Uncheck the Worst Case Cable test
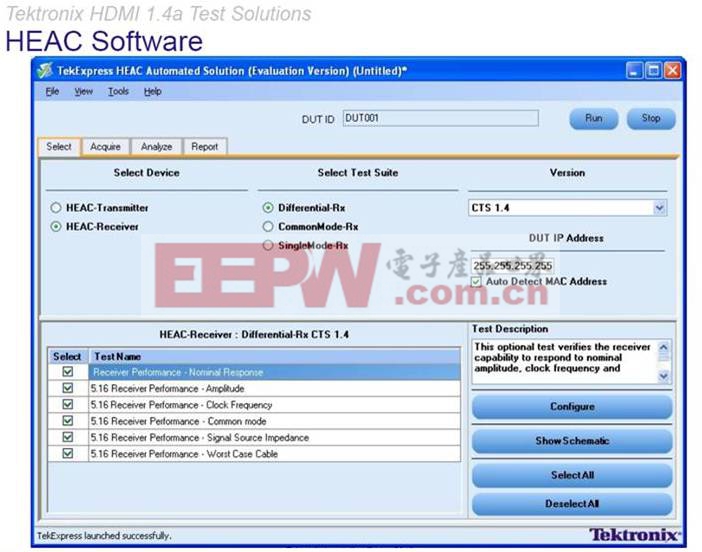 [68, 454]
